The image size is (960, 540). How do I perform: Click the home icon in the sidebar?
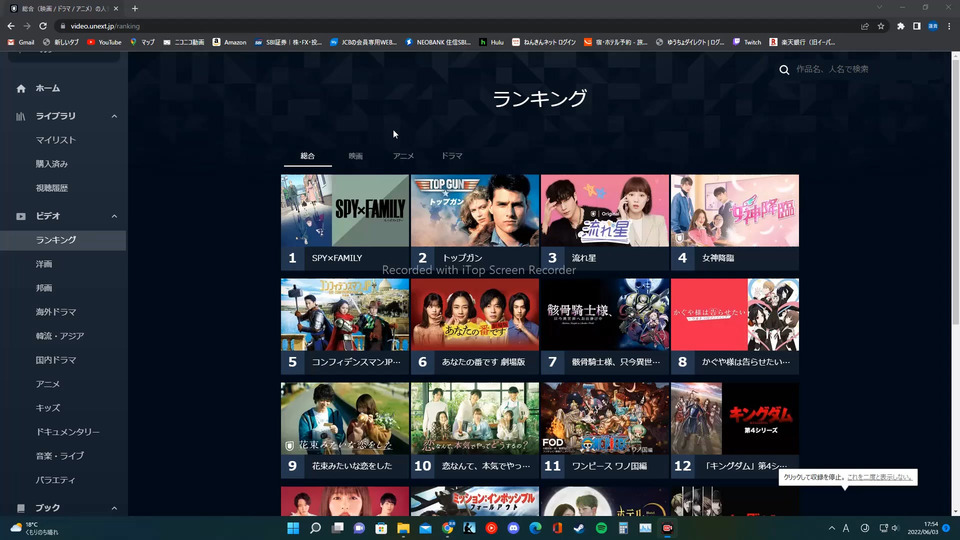(21, 89)
